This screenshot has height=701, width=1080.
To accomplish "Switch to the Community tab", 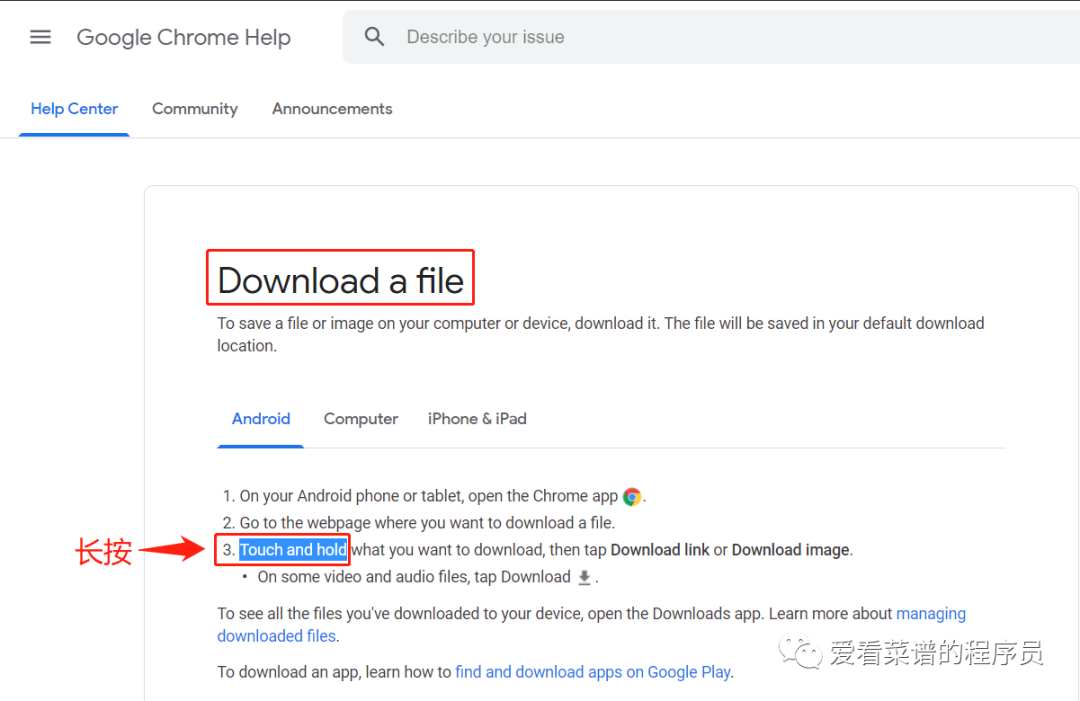I will click(x=195, y=109).
